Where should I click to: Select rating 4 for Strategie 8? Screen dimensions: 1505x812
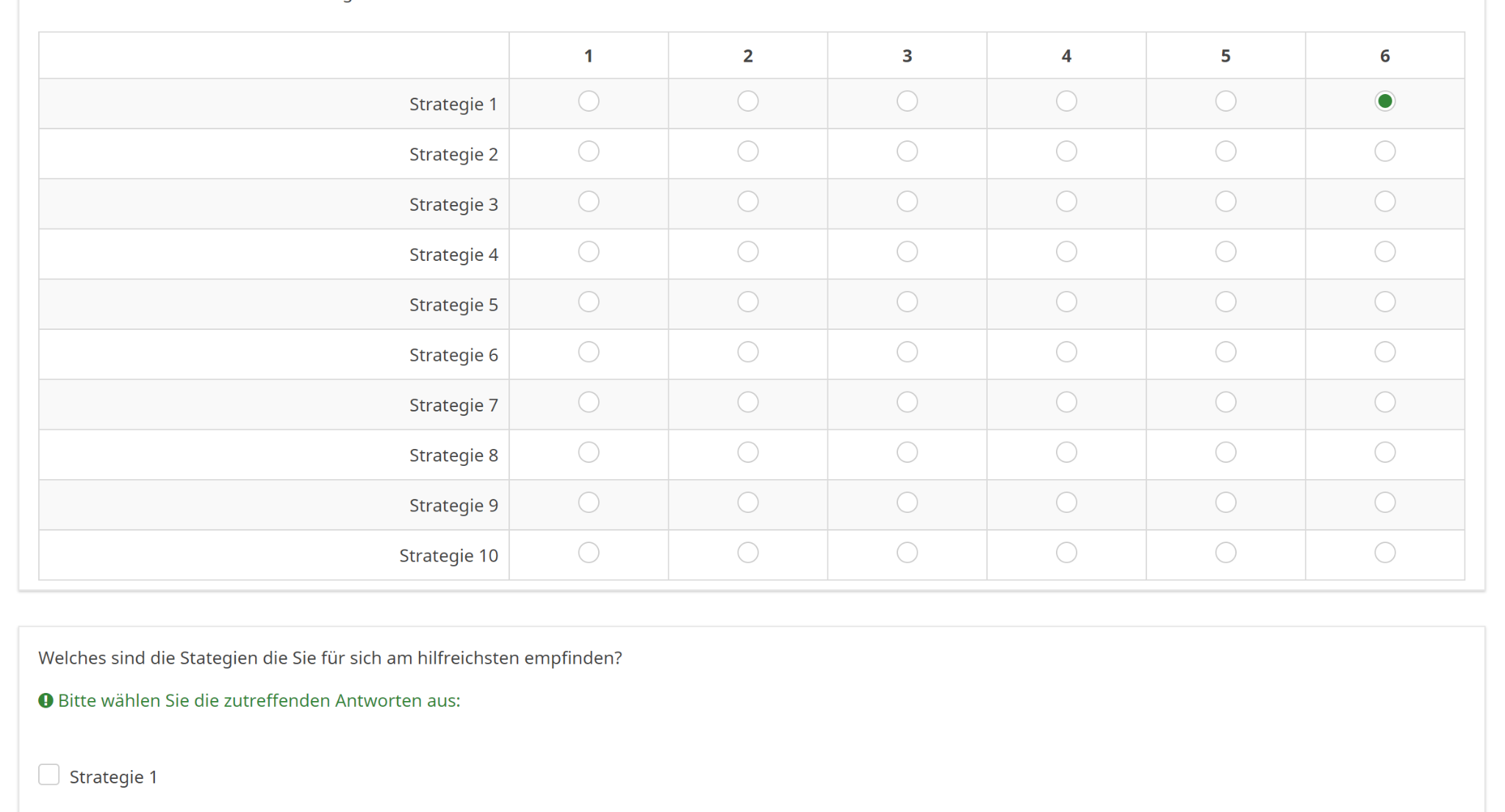[x=1066, y=453]
